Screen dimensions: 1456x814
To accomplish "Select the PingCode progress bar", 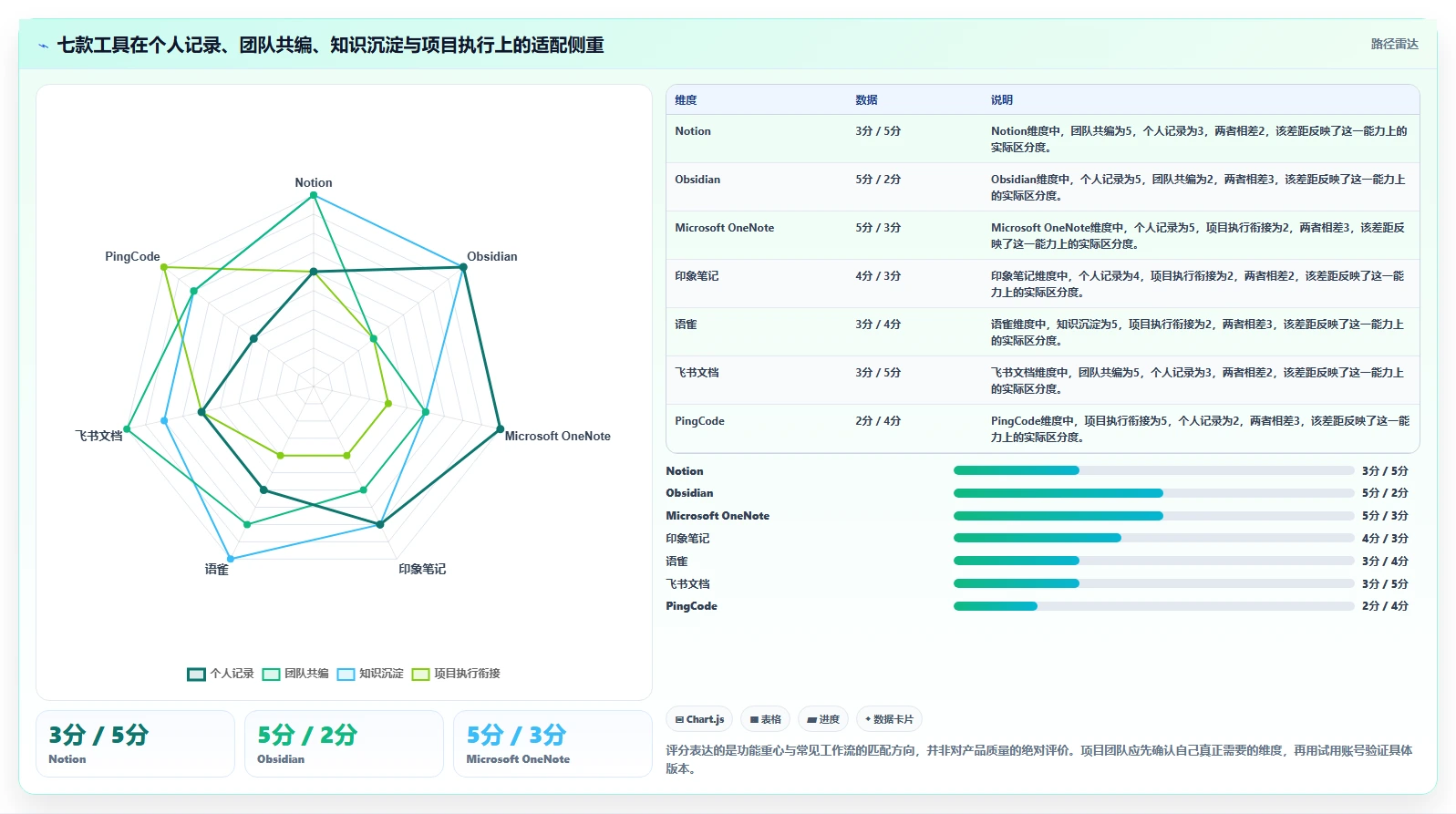I will click(x=1153, y=606).
